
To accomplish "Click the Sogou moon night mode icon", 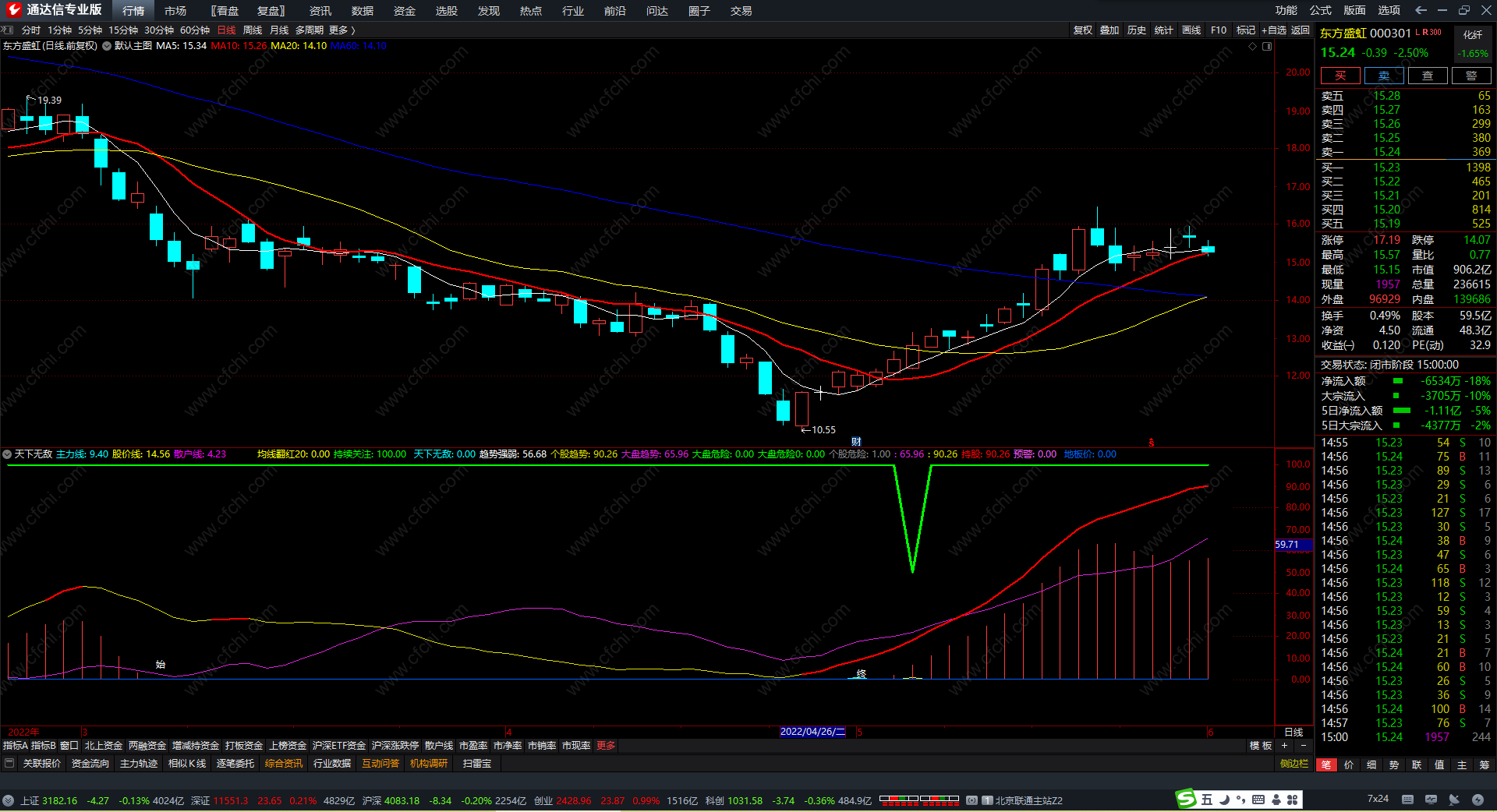I will coord(1224,800).
